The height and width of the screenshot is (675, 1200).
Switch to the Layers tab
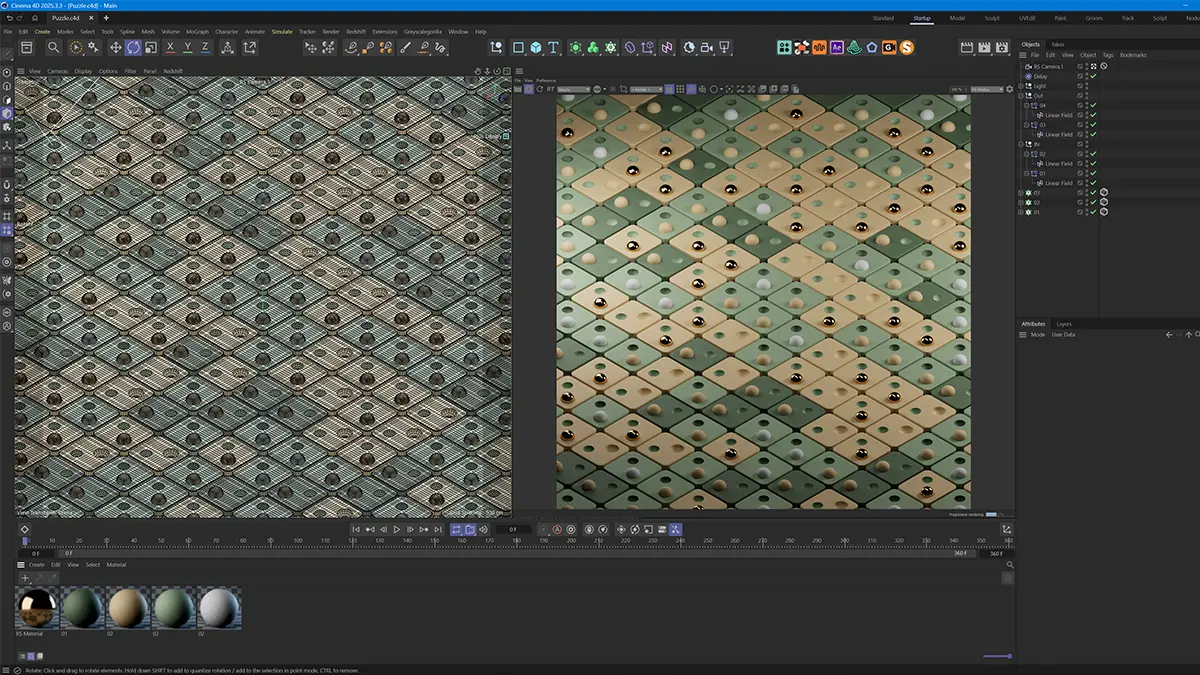pyautogui.click(x=1064, y=324)
